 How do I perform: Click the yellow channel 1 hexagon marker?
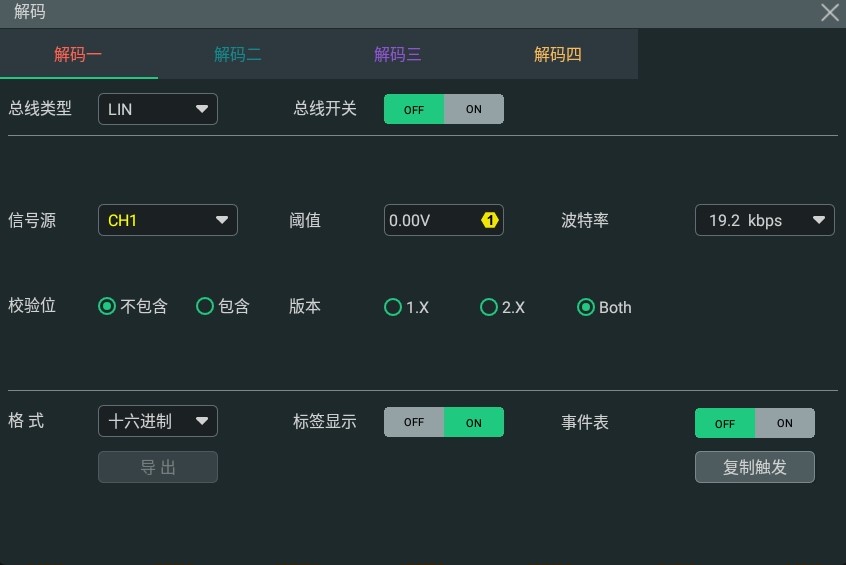coord(489,220)
